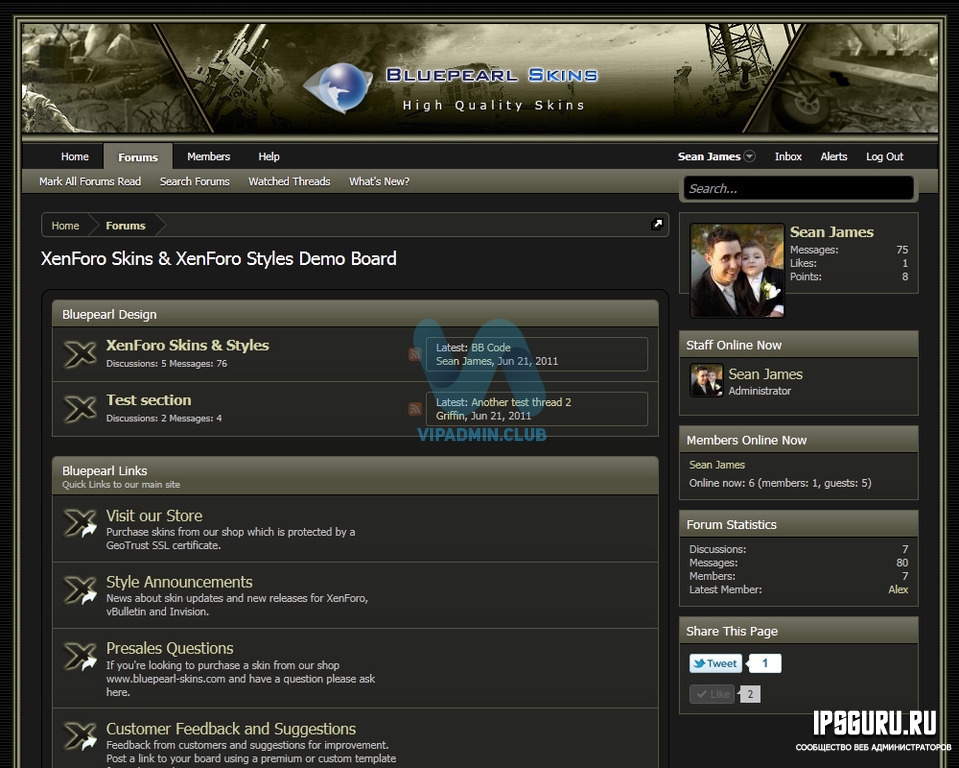The height and width of the screenshot is (768, 959).
Task: Click the Forum Statistics heading
Action: (731, 525)
